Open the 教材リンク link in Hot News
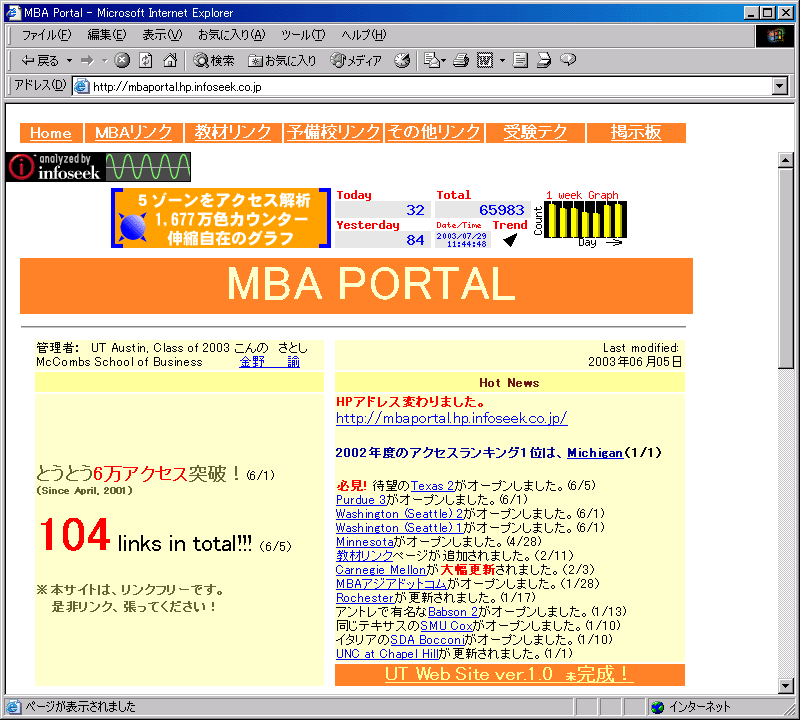800x720 pixels. (364, 556)
